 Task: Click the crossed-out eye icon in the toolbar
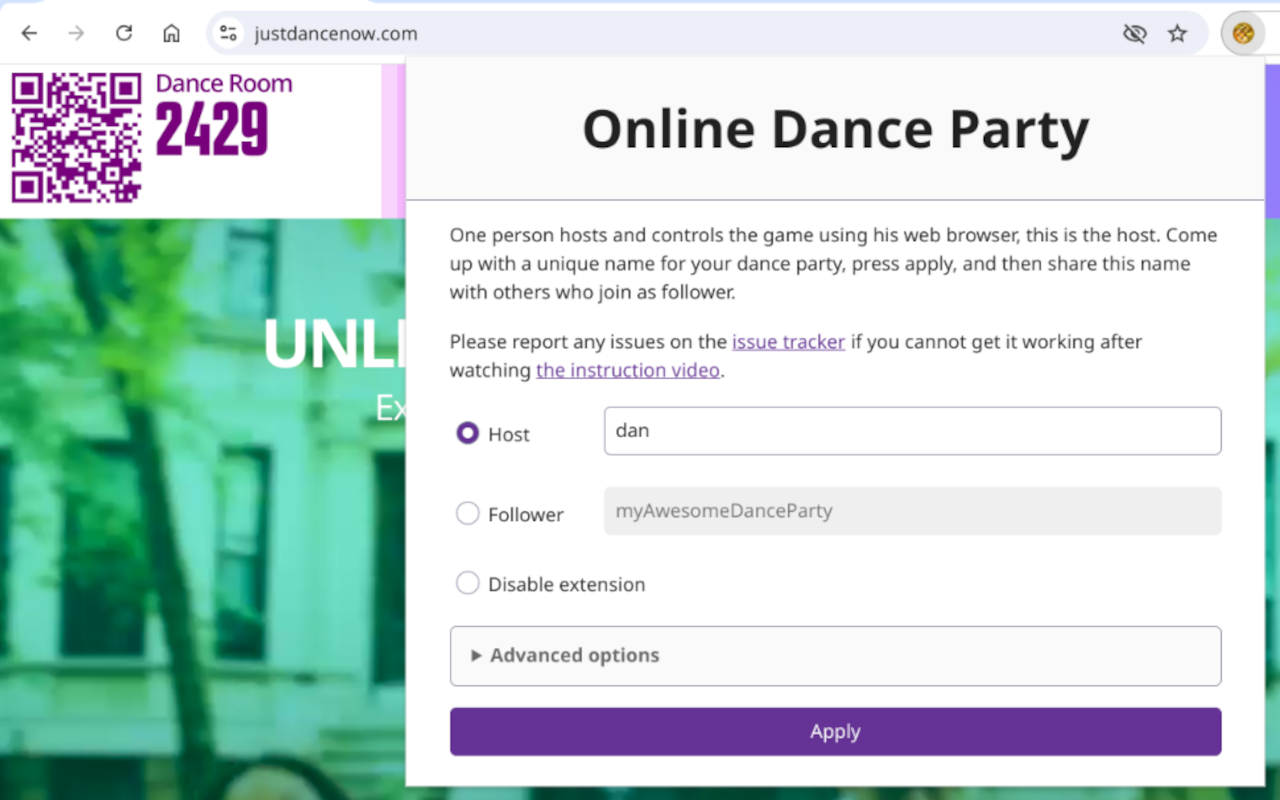pyautogui.click(x=1135, y=33)
